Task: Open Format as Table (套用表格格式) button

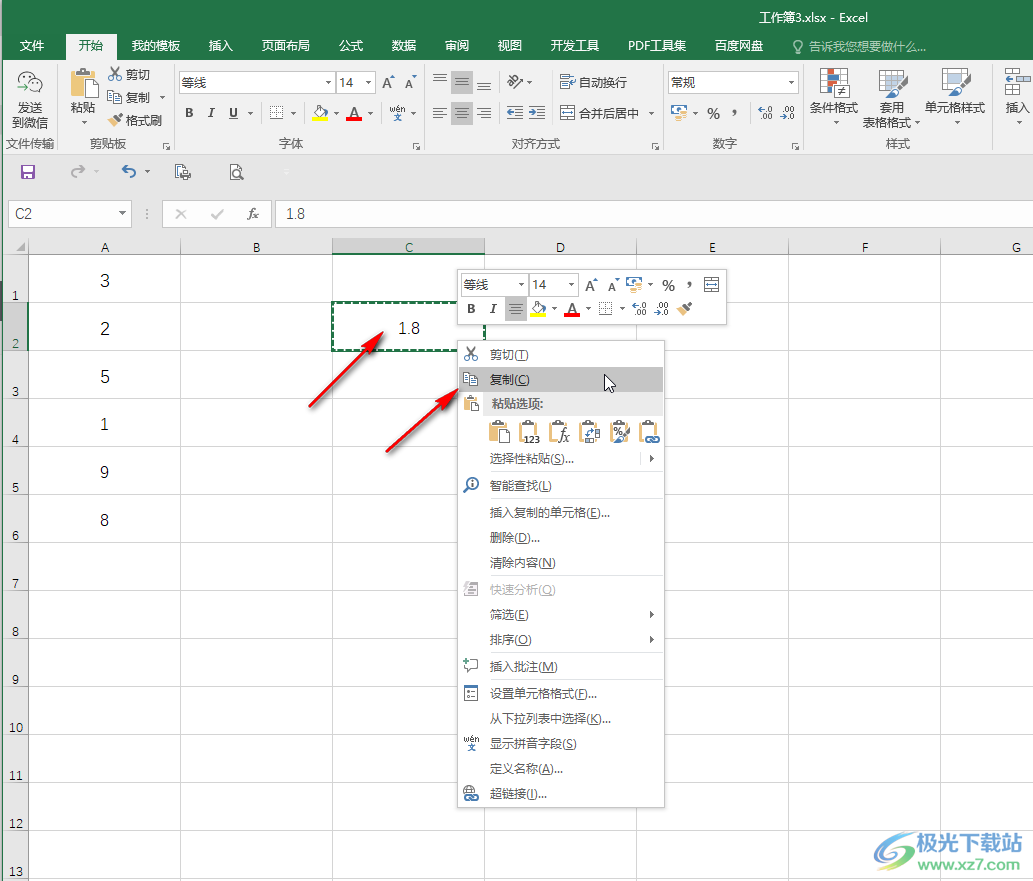Action: (x=891, y=98)
